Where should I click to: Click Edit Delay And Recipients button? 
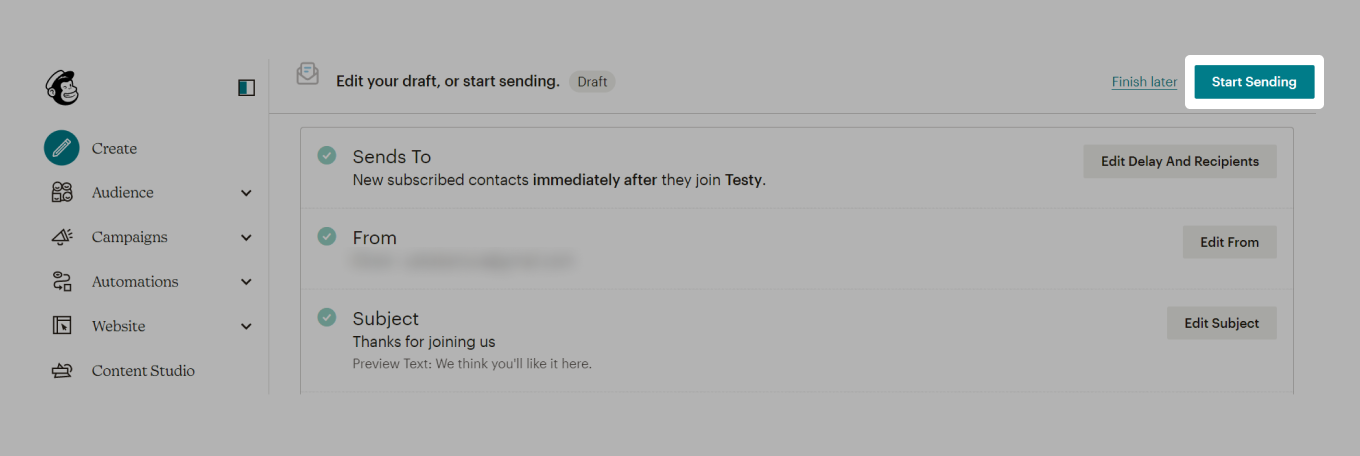(1179, 161)
